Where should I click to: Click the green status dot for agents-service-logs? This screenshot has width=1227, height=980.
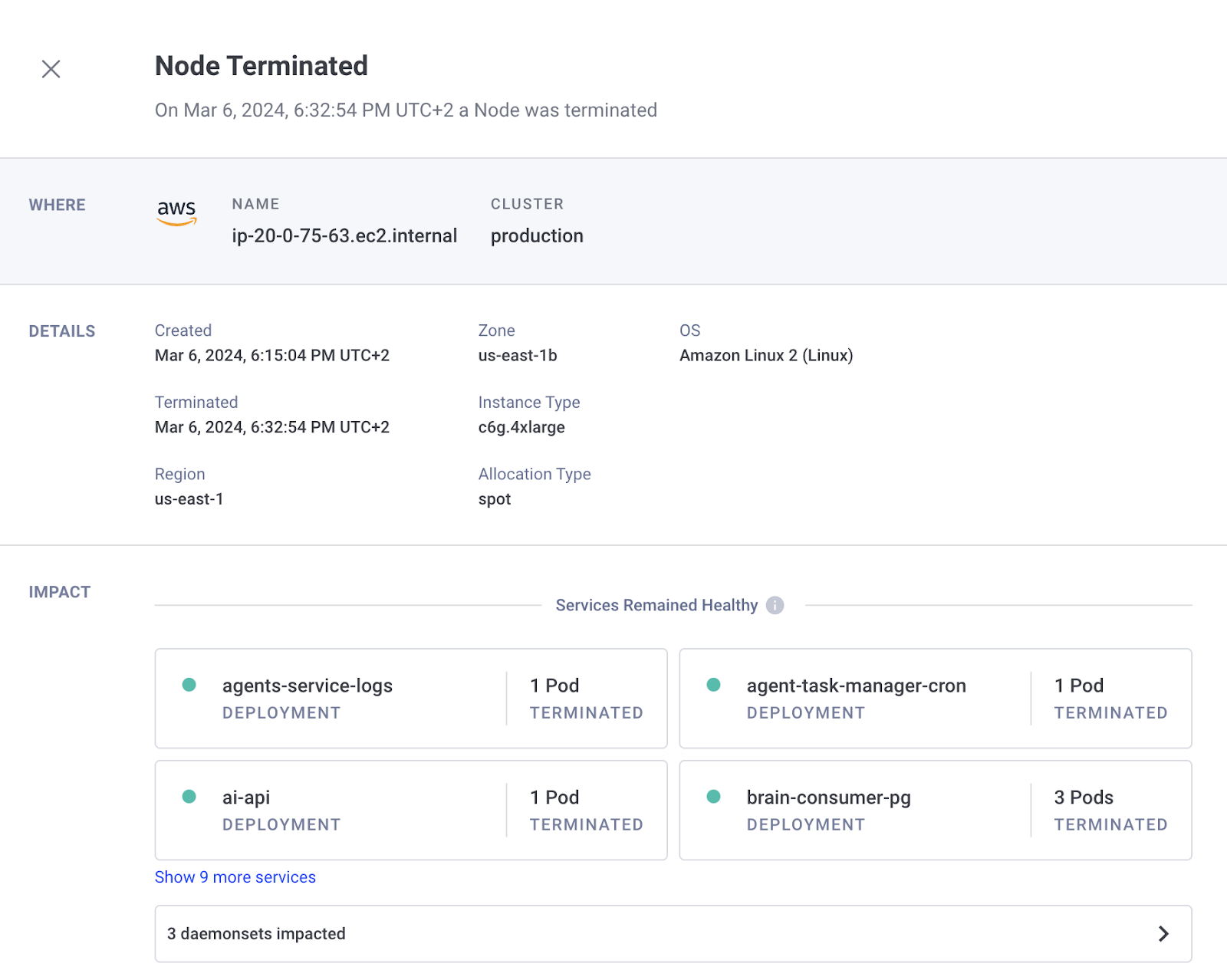tap(189, 685)
